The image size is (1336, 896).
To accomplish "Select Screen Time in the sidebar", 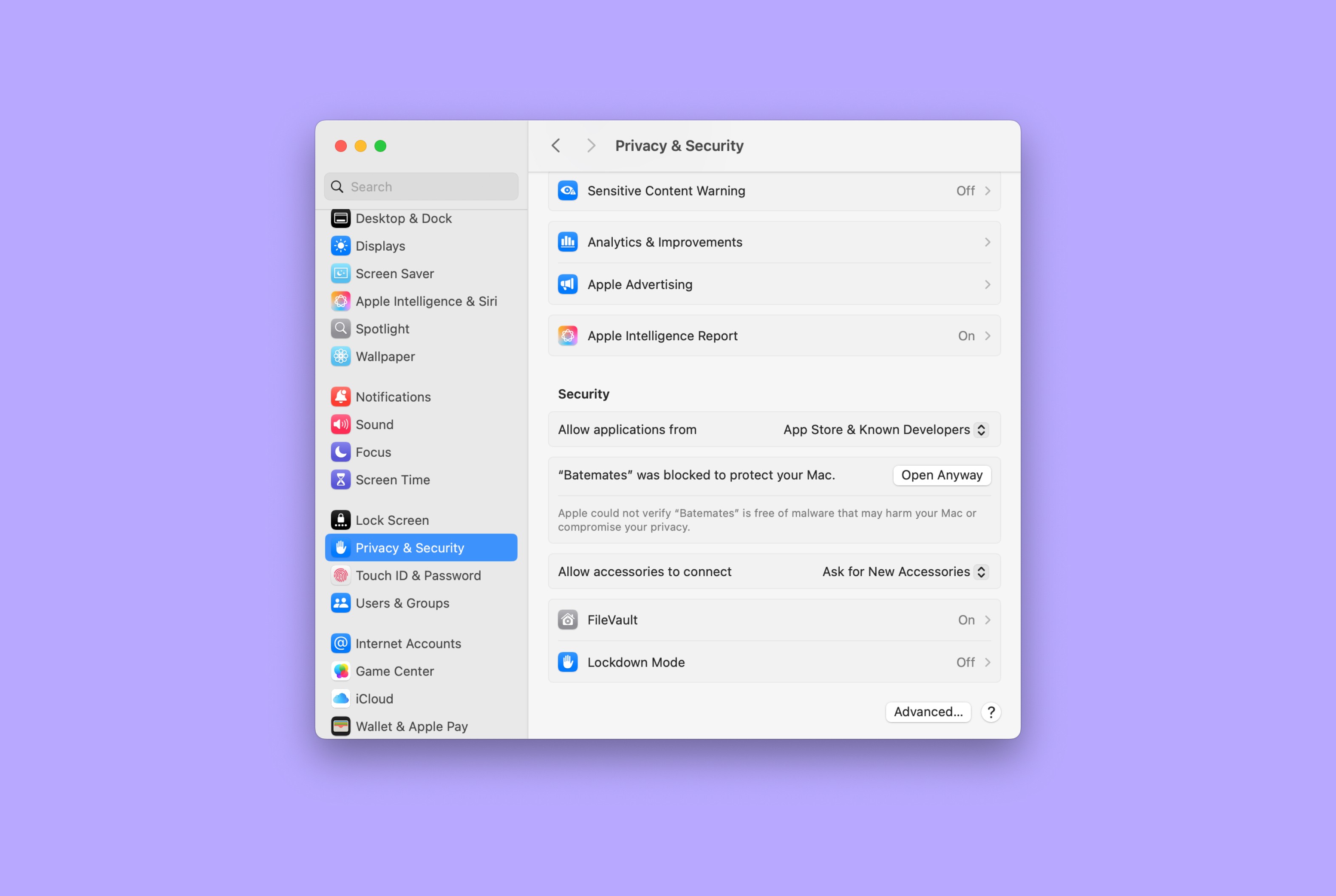I will pyautogui.click(x=393, y=480).
